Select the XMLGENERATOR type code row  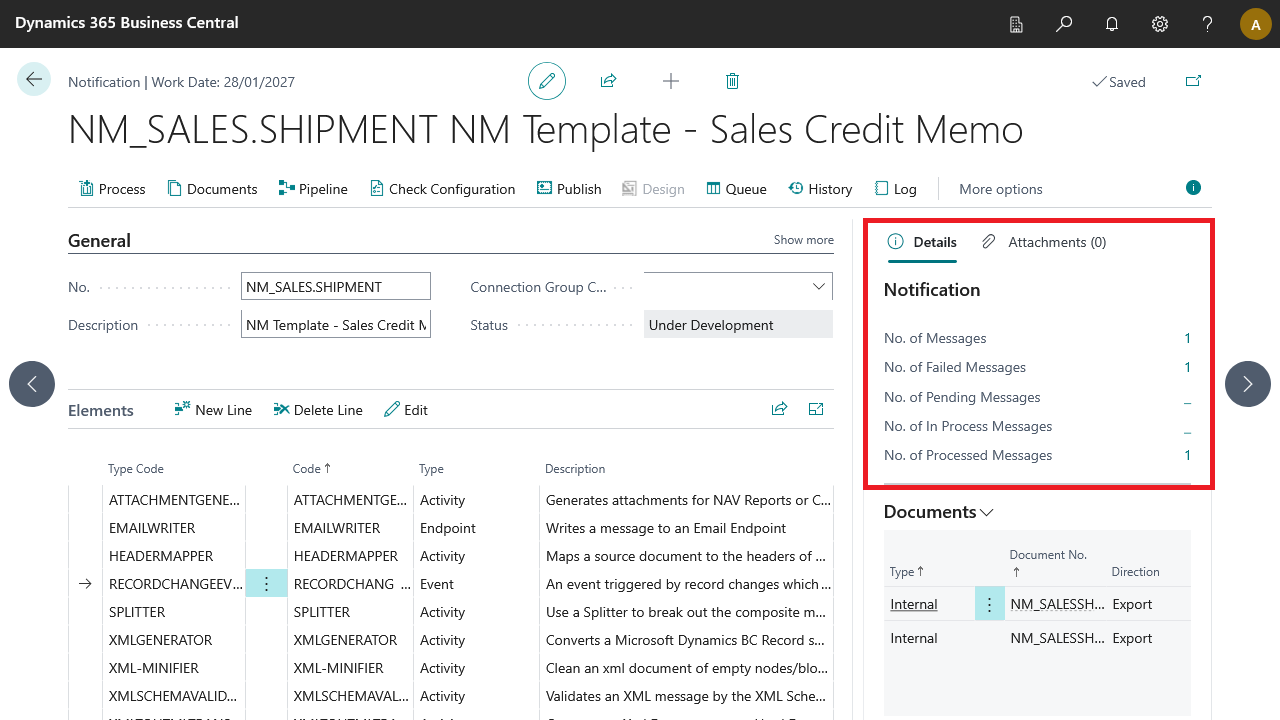pyautogui.click(x=172, y=640)
